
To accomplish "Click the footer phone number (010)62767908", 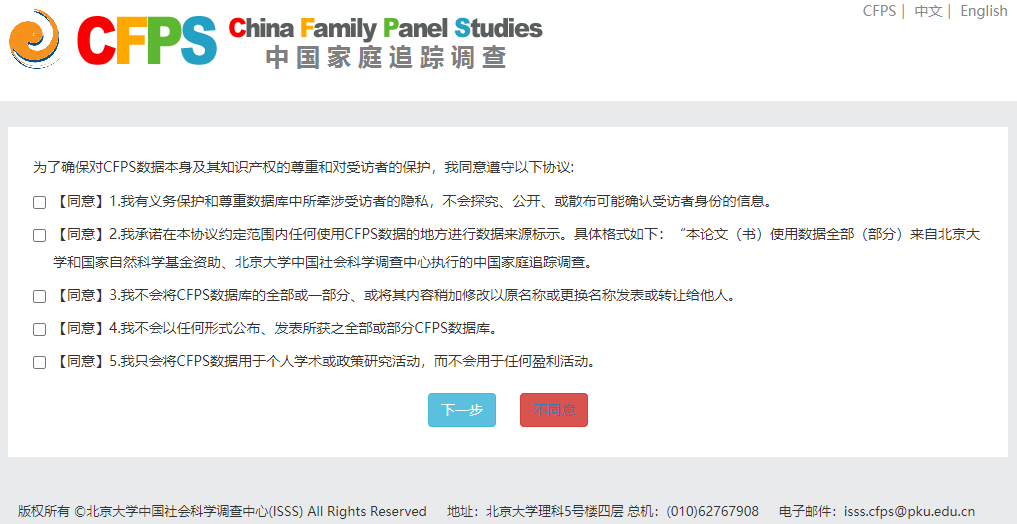I will tap(712, 511).
